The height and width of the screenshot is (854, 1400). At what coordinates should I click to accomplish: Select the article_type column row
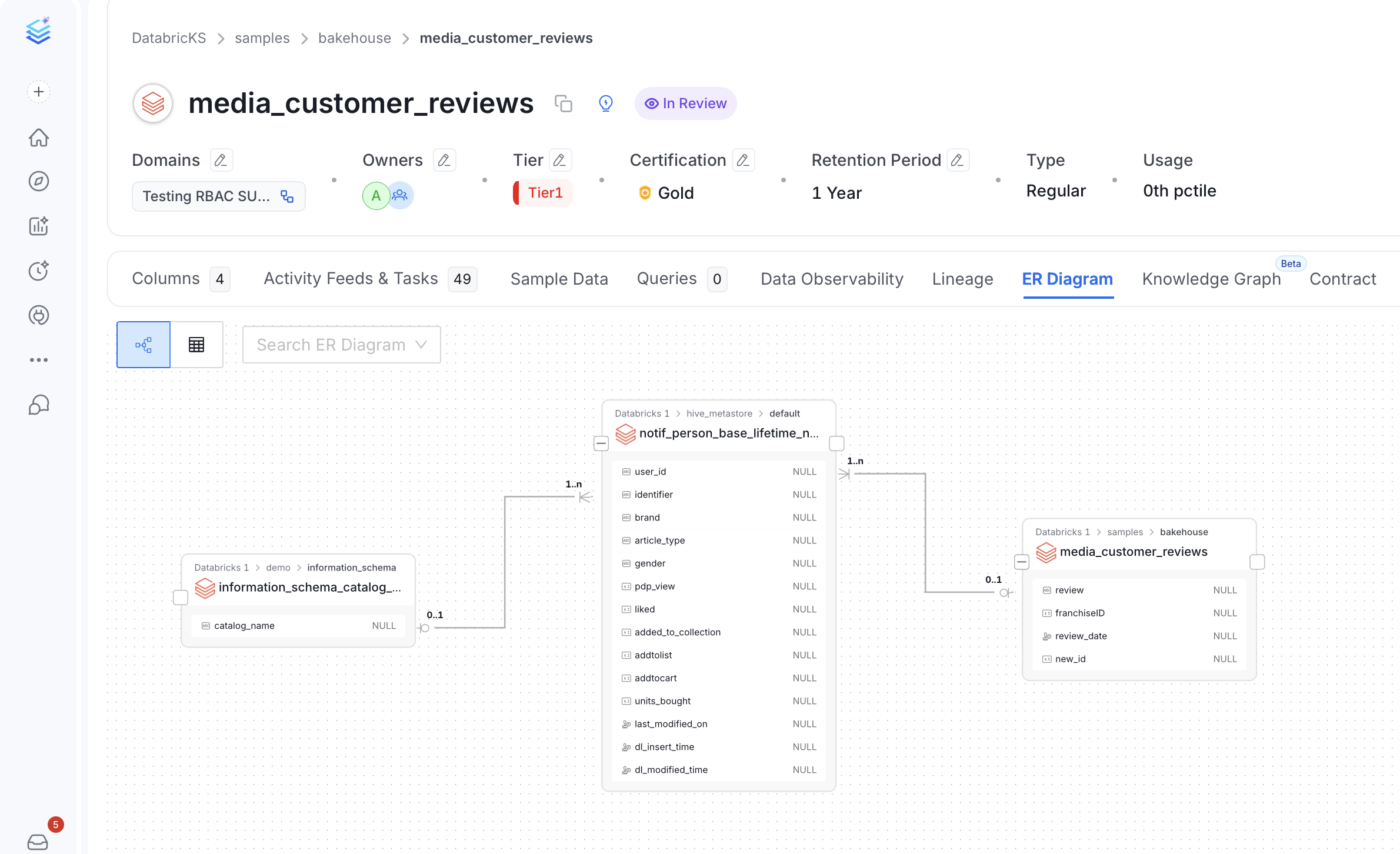point(719,541)
